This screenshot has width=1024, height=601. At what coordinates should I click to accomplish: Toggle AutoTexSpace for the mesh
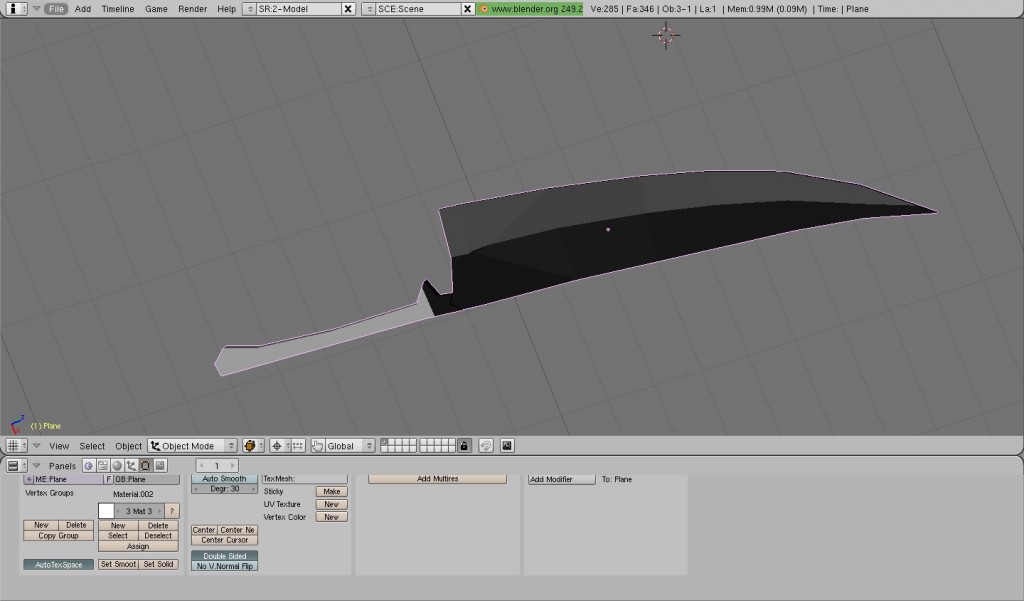coord(58,564)
